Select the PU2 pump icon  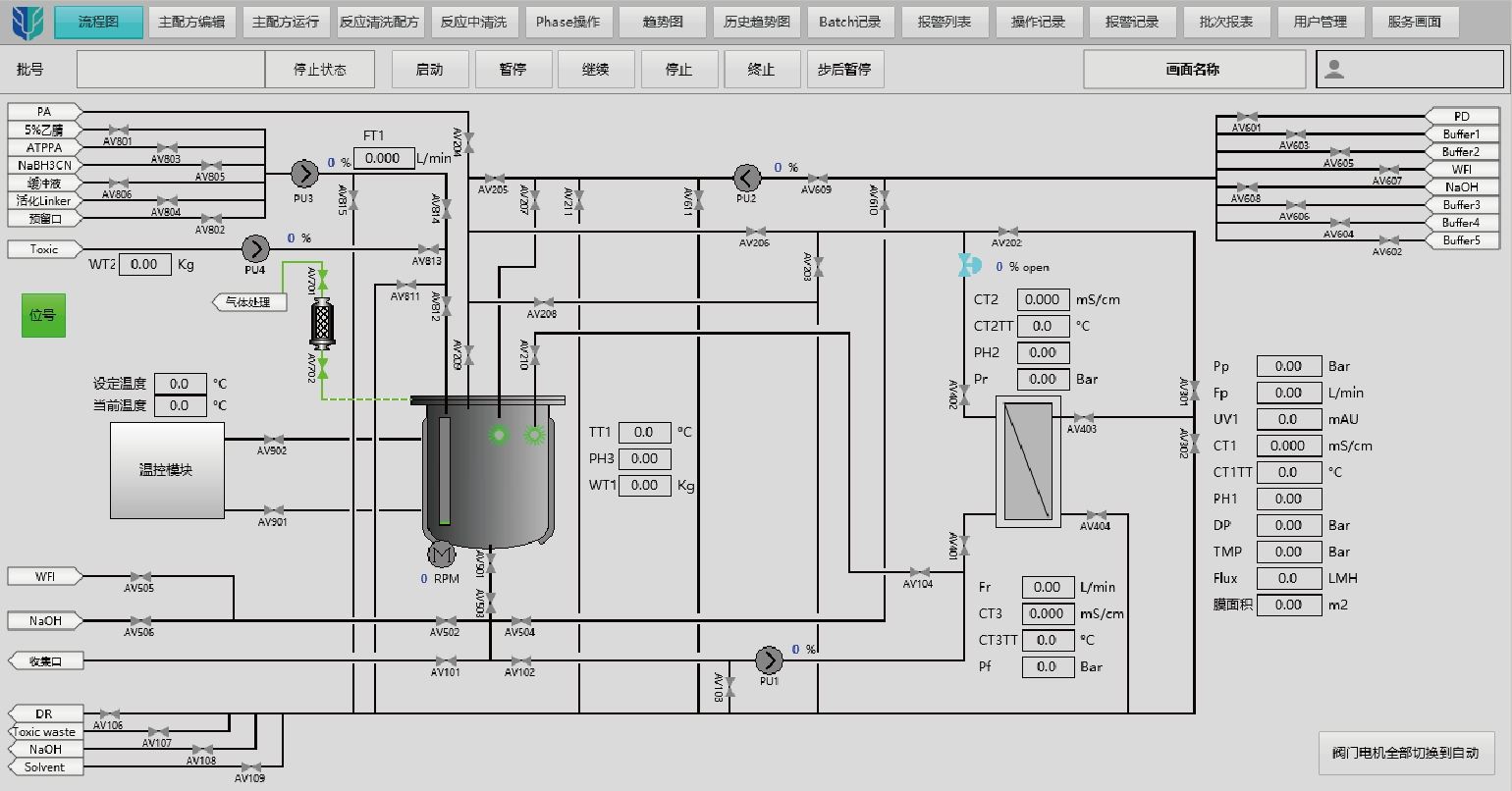(x=747, y=178)
